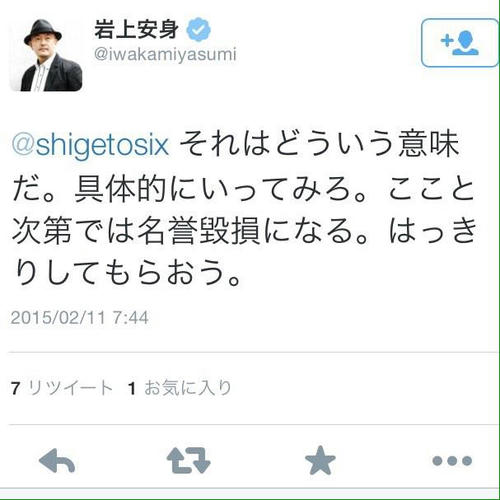Open the @shigetosix mention link
The width and height of the screenshot is (500, 500).
90,145
